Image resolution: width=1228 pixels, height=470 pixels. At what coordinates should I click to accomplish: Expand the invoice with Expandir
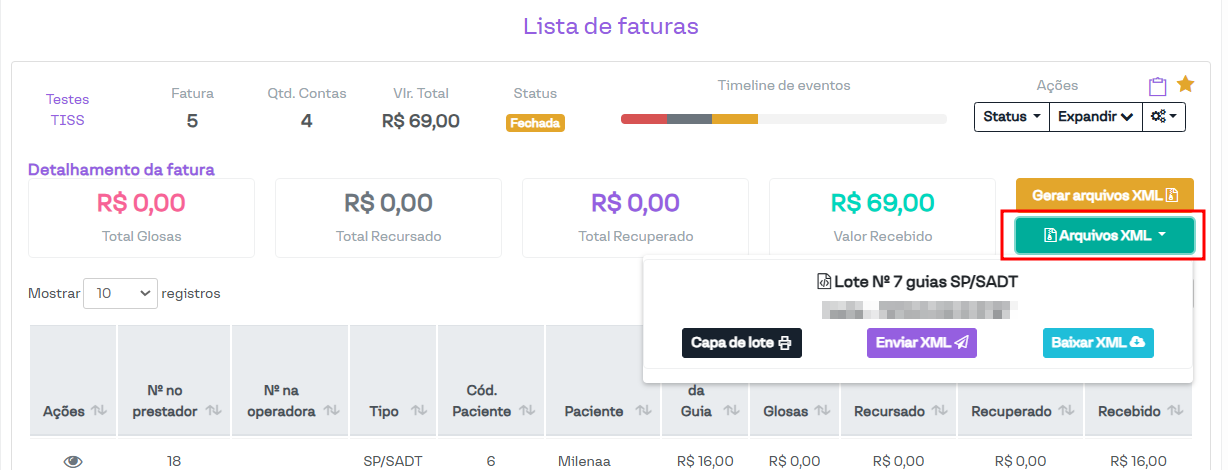click(x=1095, y=117)
